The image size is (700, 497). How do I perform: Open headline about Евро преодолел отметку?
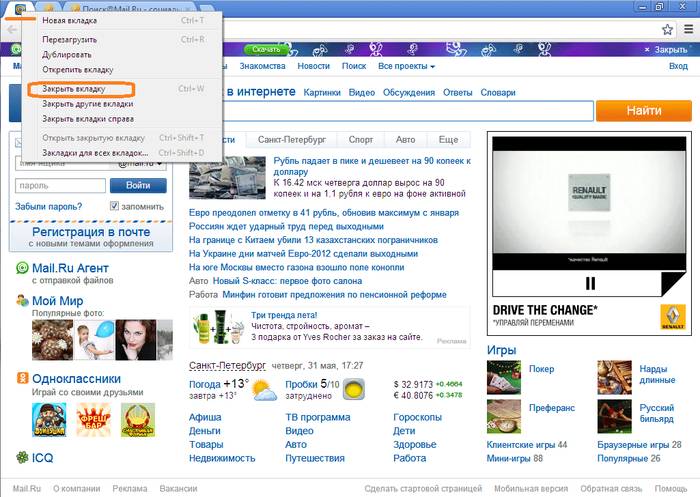click(324, 213)
